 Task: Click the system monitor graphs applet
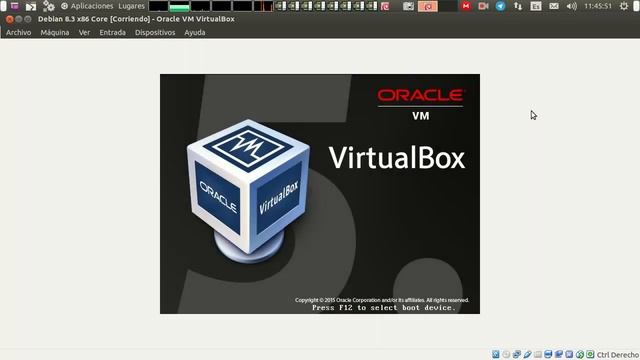(211, 6)
